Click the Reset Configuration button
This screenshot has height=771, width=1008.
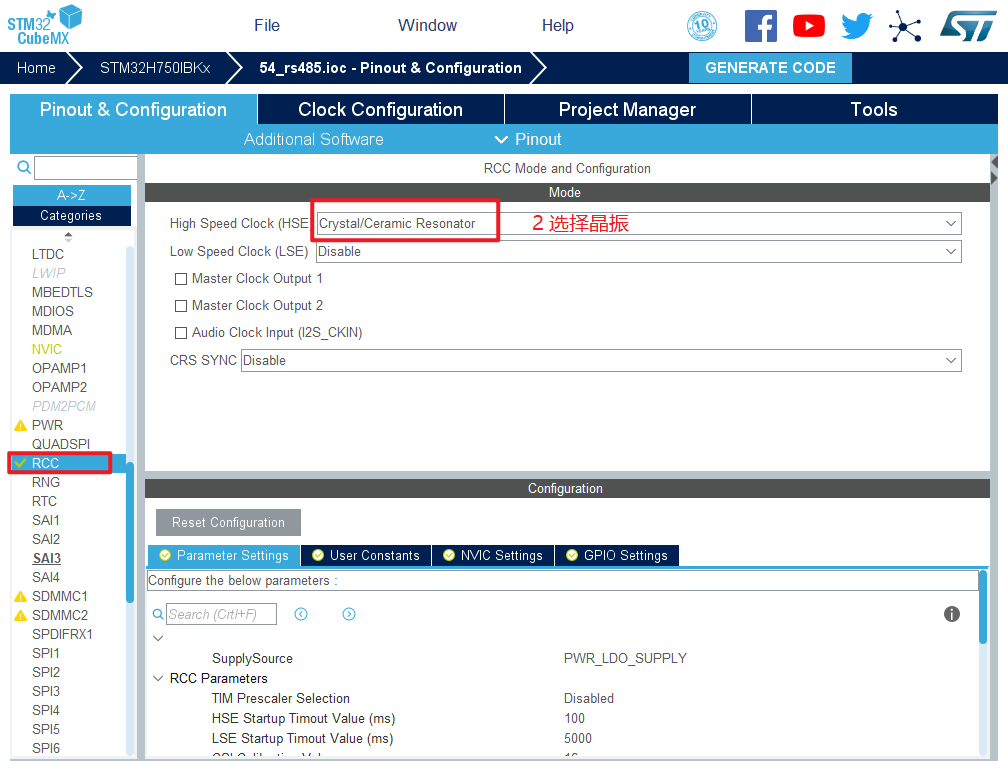(228, 522)
